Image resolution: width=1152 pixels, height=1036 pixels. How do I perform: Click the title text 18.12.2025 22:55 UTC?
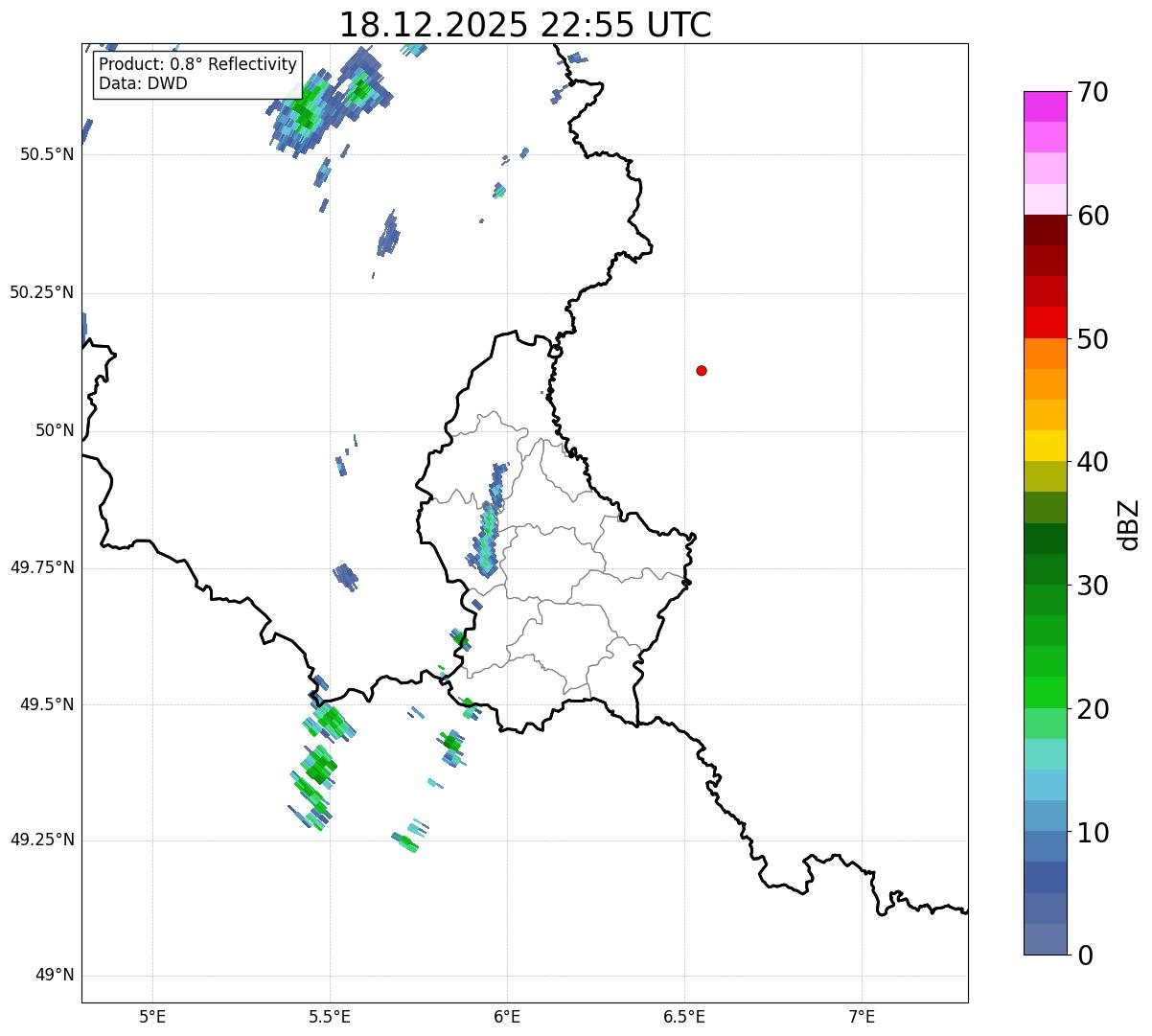[525, 25]
